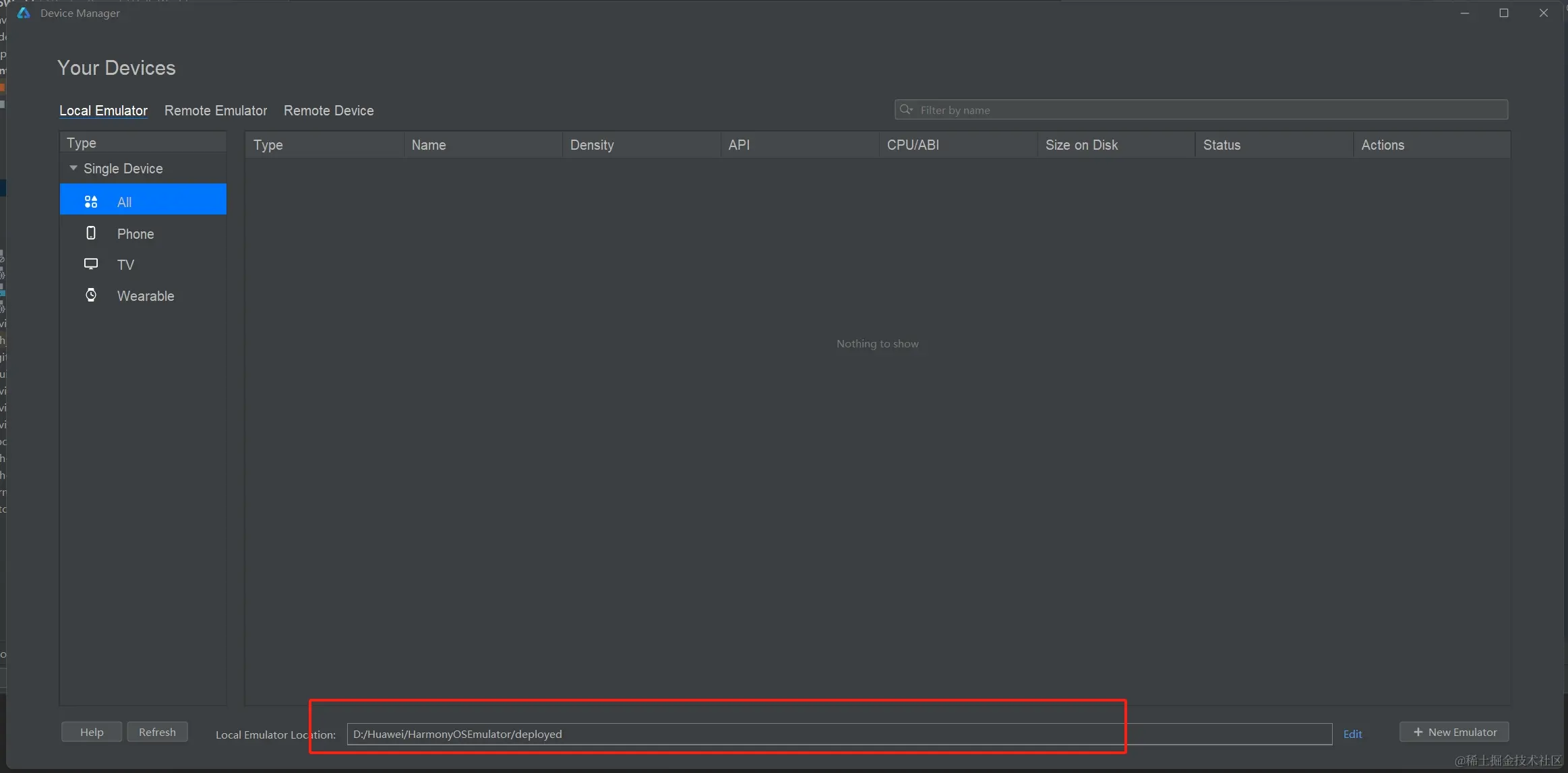Click the All devices grid icon

click(91, 202)
